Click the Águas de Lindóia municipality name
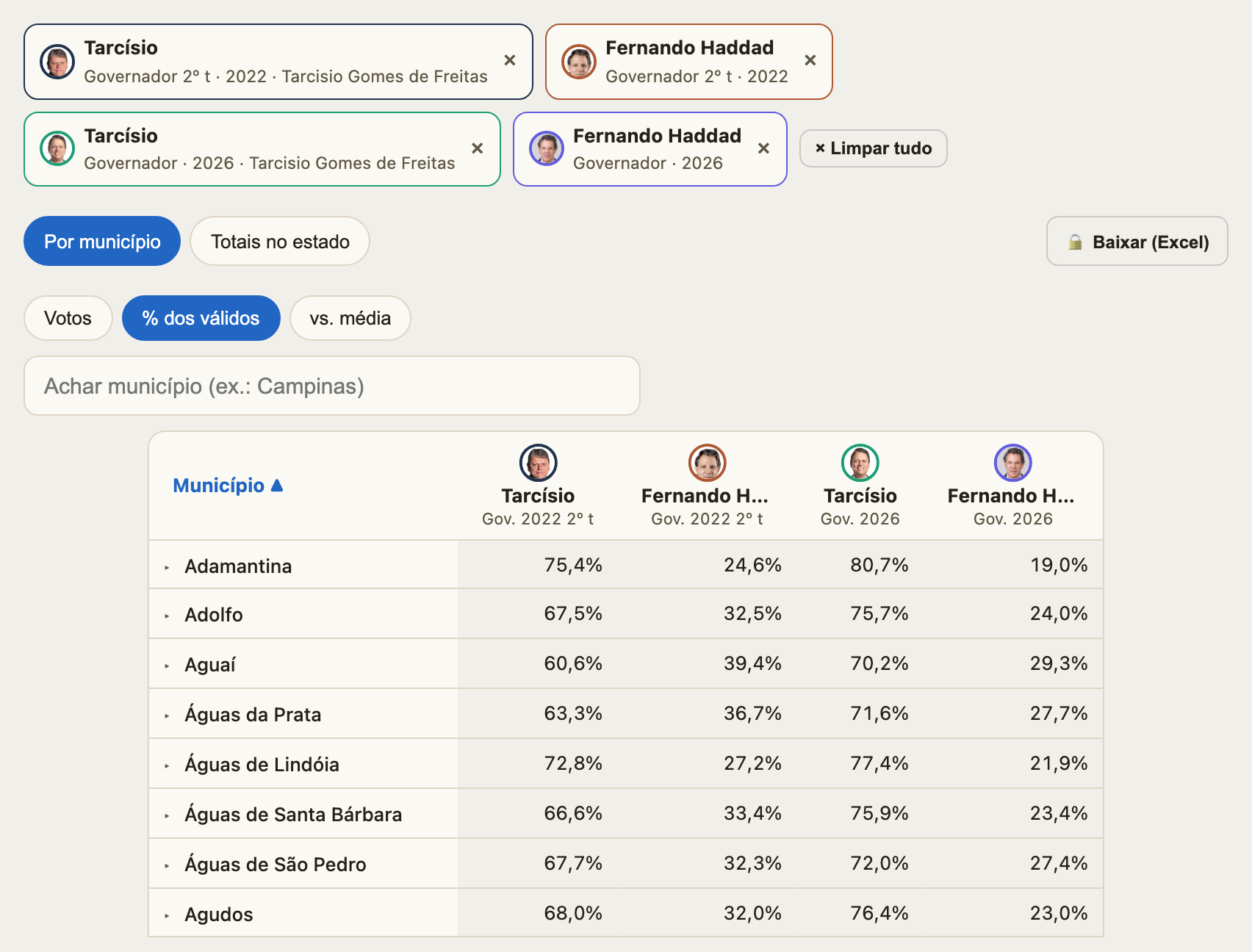Image resolution: width=1252 pixels, height=952 pixels. 262,764
